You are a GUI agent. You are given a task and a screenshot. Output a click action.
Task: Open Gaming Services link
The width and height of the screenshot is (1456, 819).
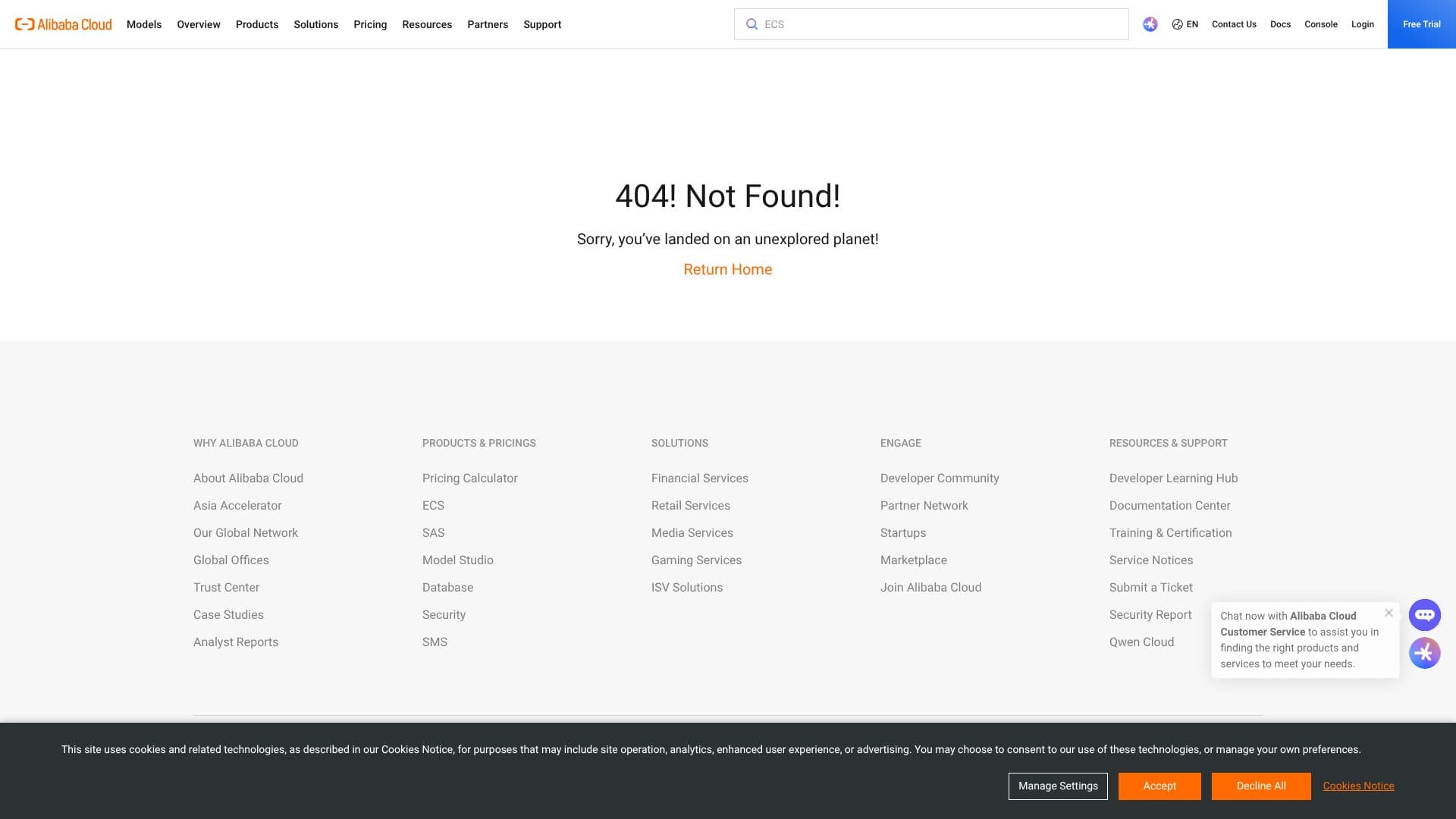[696, 560]
